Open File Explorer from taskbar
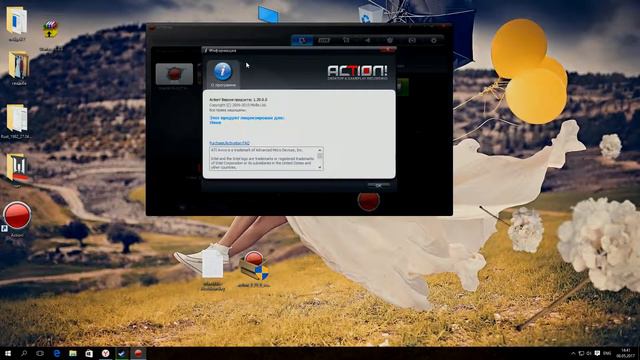The image size is (640, 360). click(x=73, y=353)
